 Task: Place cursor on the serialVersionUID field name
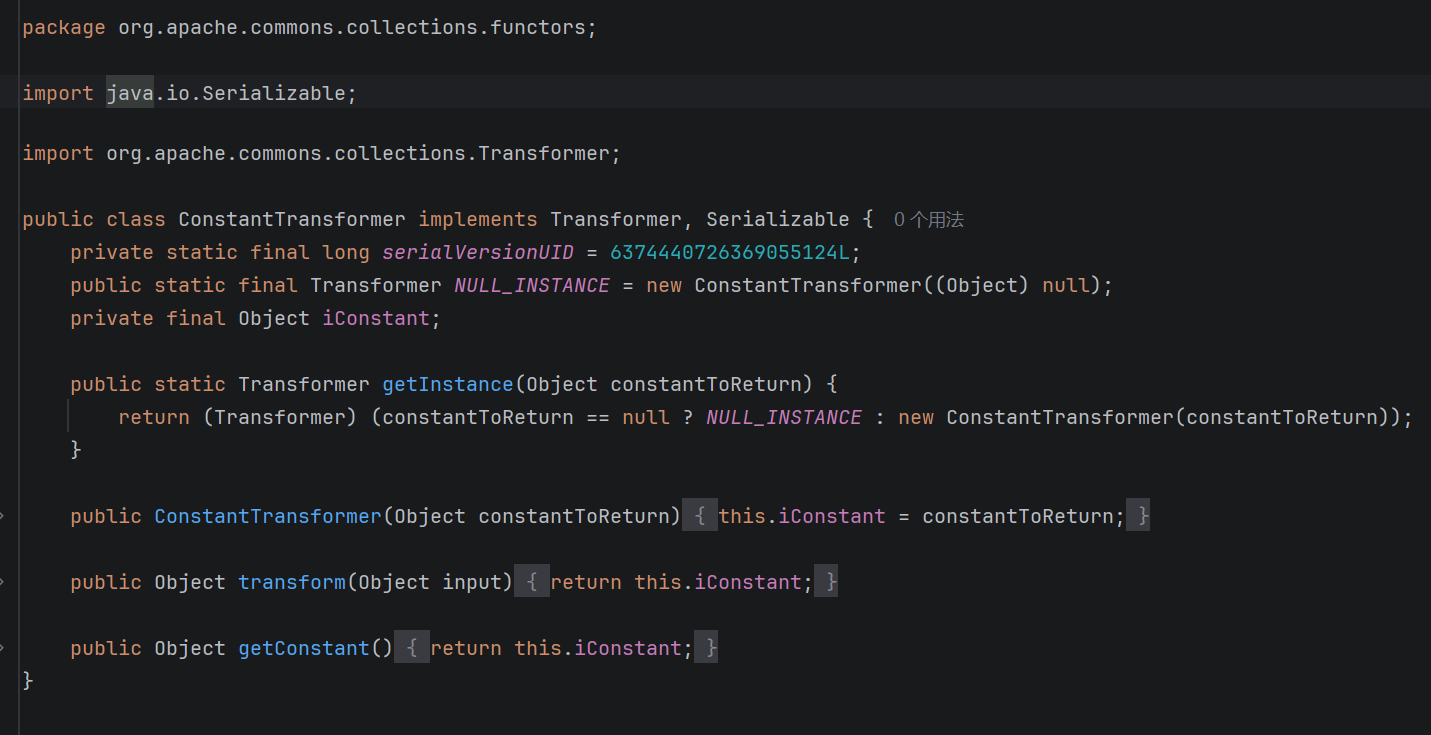click(x=478, y=252)
